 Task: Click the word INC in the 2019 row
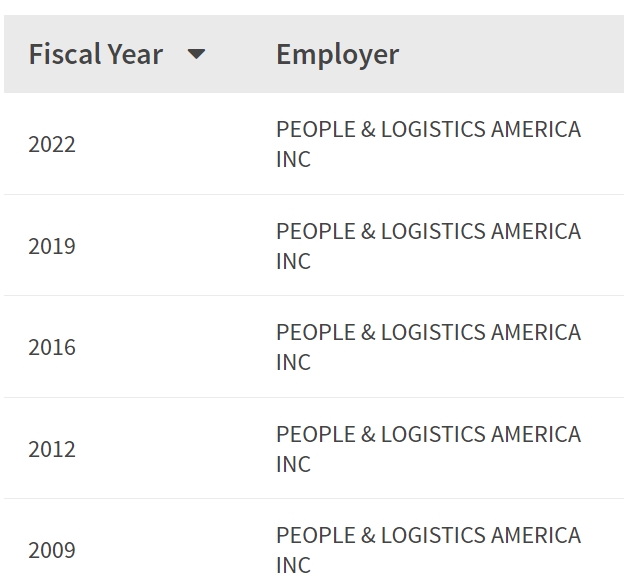pos(293,261)
